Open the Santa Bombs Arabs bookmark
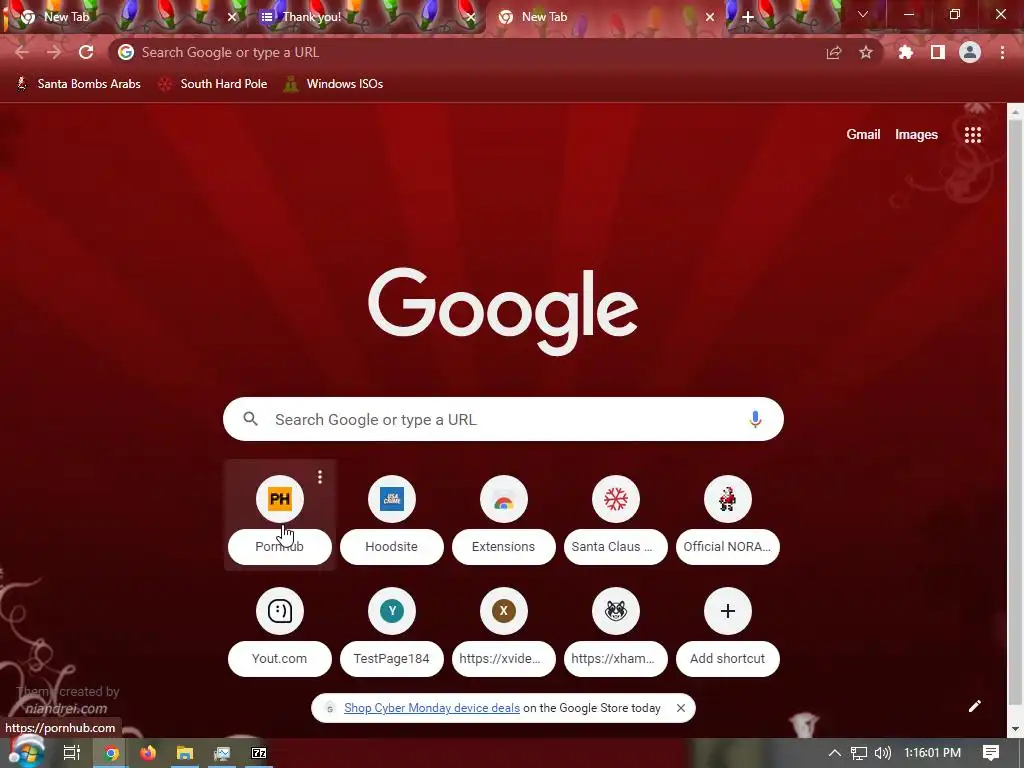The width and height of the screenshot is (1024, 768). 78,84
